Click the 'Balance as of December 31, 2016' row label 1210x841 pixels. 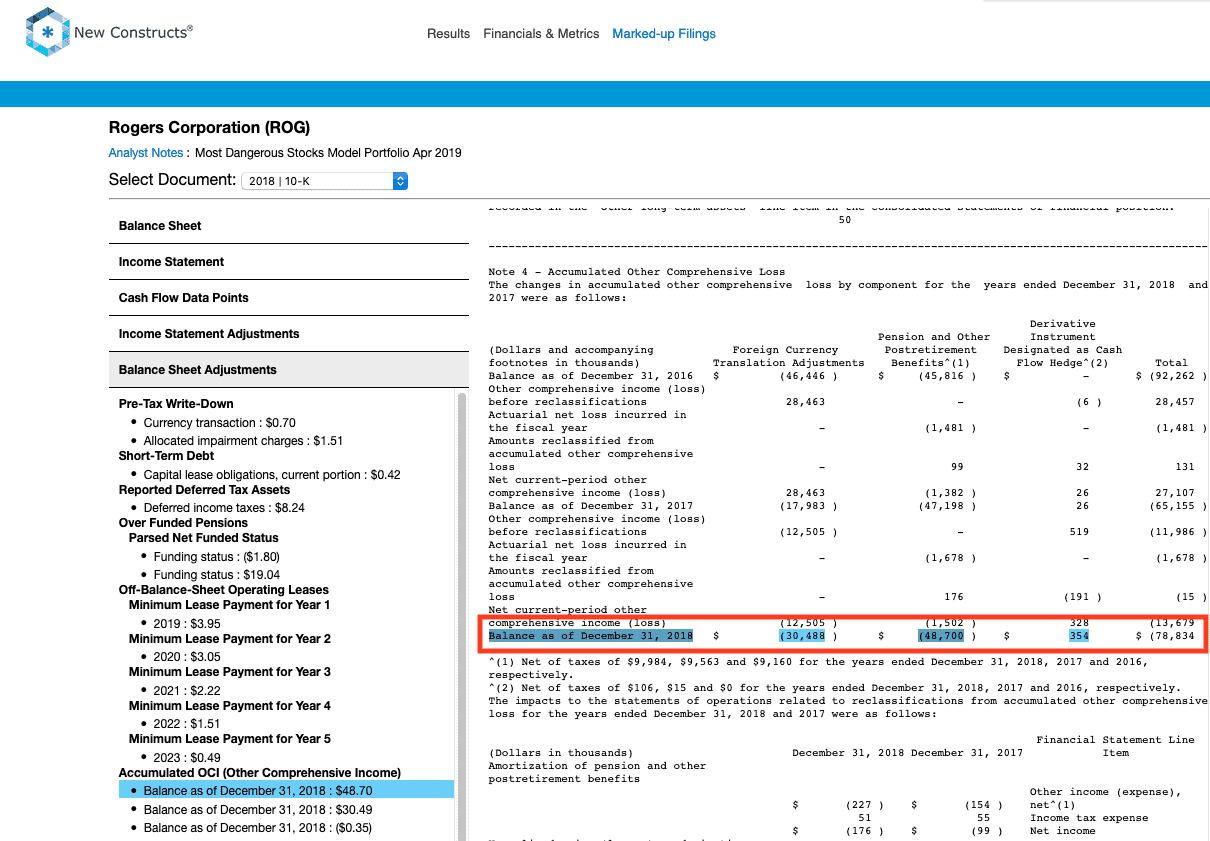tap(591, 376)
